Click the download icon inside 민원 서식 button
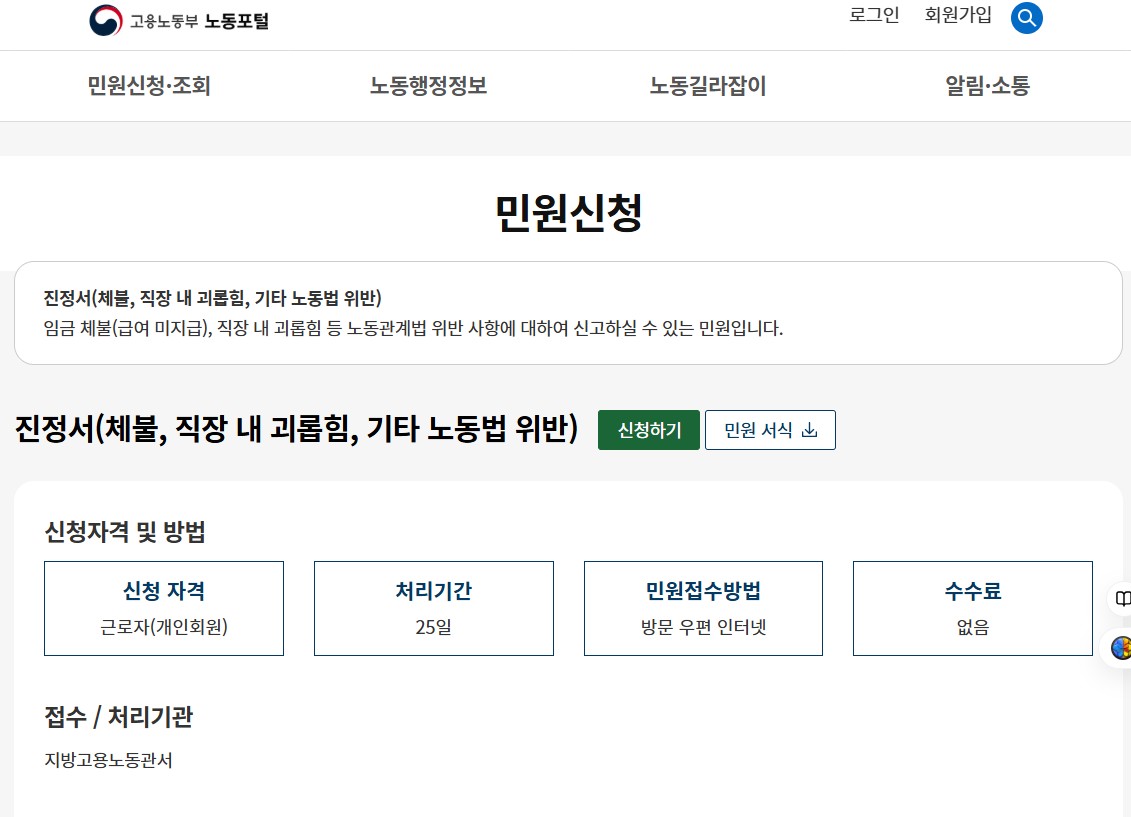The width and height of the screenshot is (1131, 817). 813,430
